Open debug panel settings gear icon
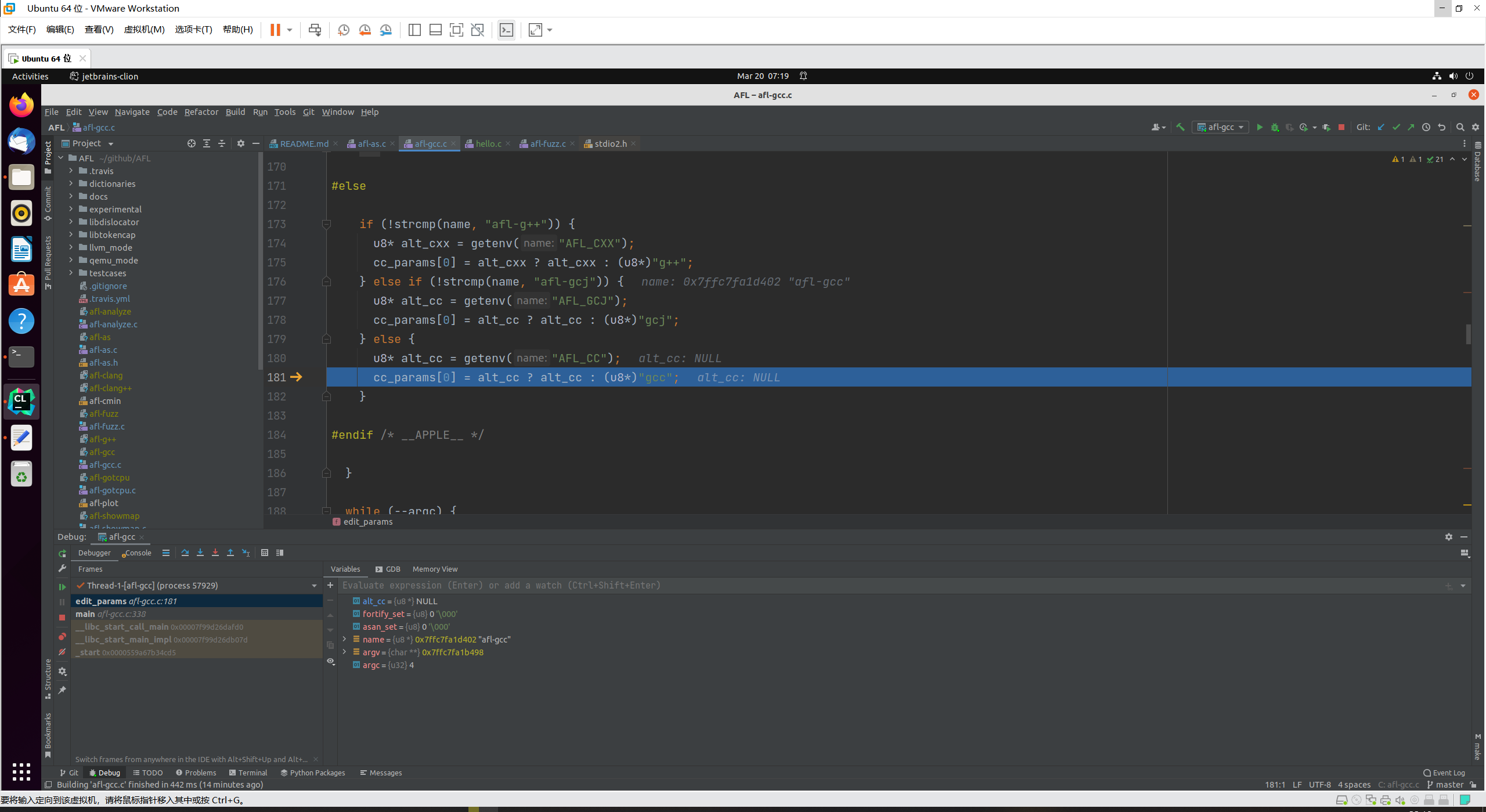This screenshot has width=1486, height=812. (x=1449, y=537)
